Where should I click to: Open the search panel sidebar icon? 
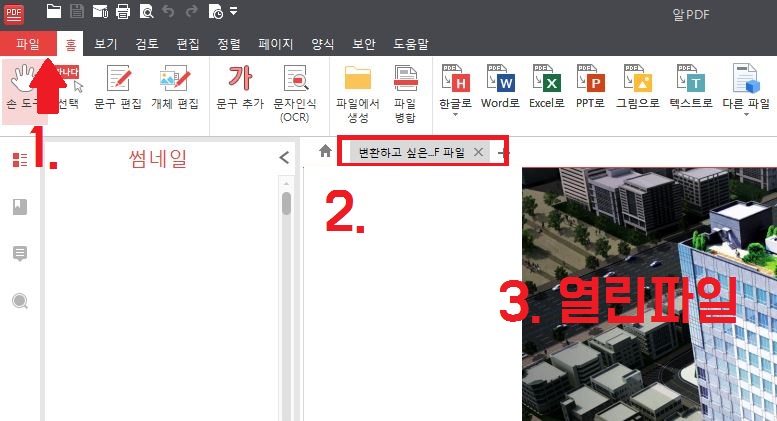tap(20, 301)
